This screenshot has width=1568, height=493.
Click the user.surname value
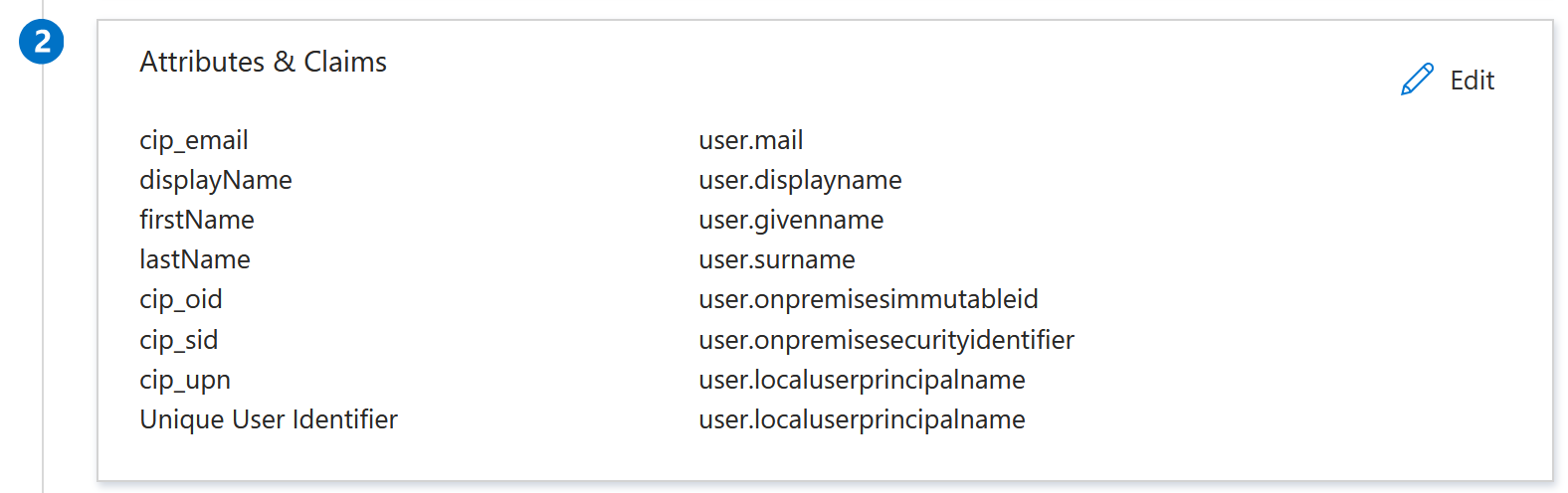point(777,259)
